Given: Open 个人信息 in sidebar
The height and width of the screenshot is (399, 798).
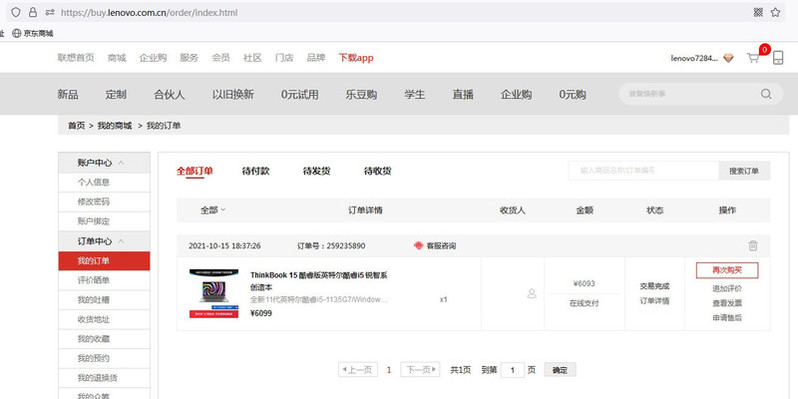Looking at the screenshot, I should [93, 182].
